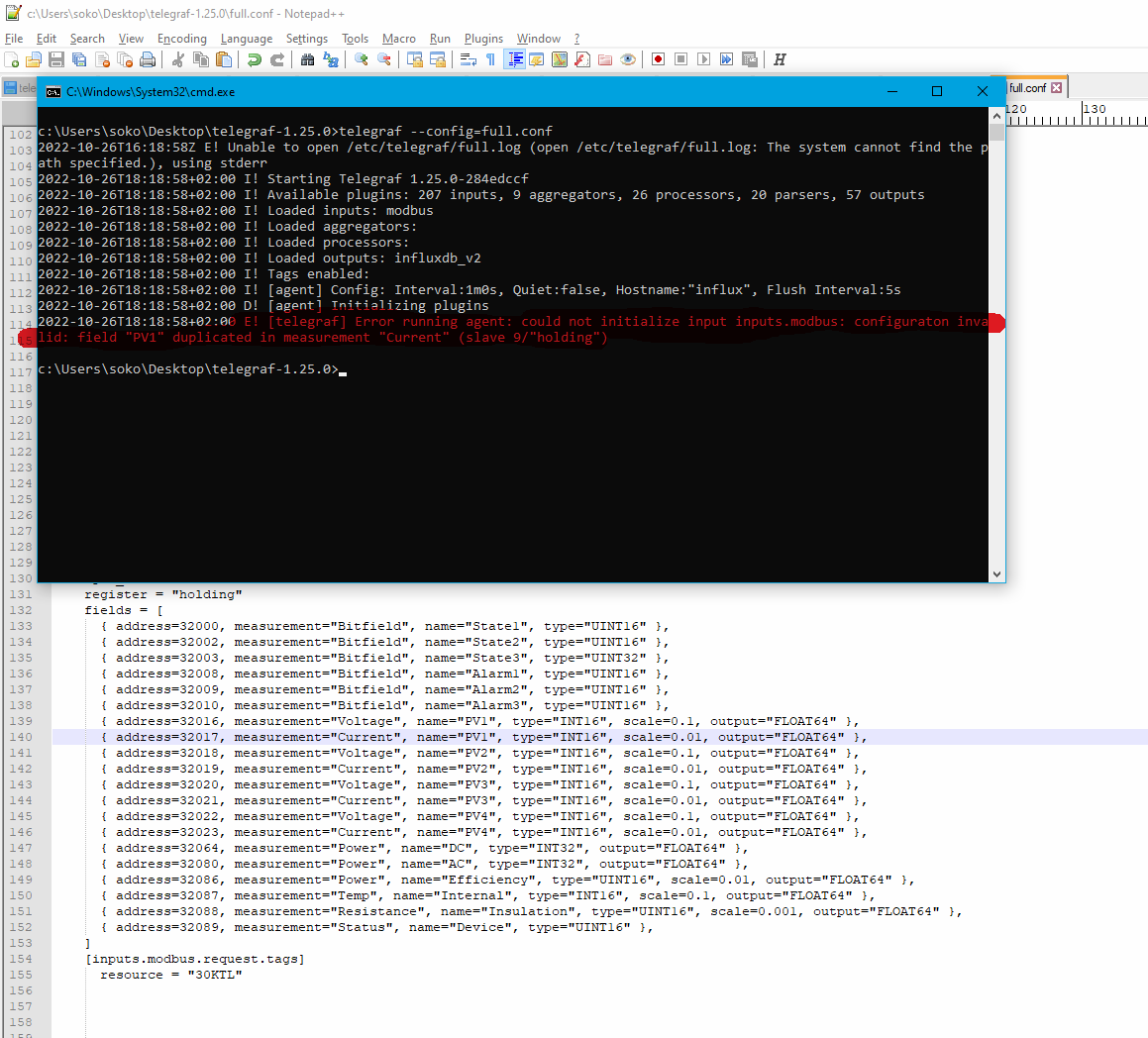Open a new document in Notepad++
Screen dimensions: 1148x1038
point(12,59)
